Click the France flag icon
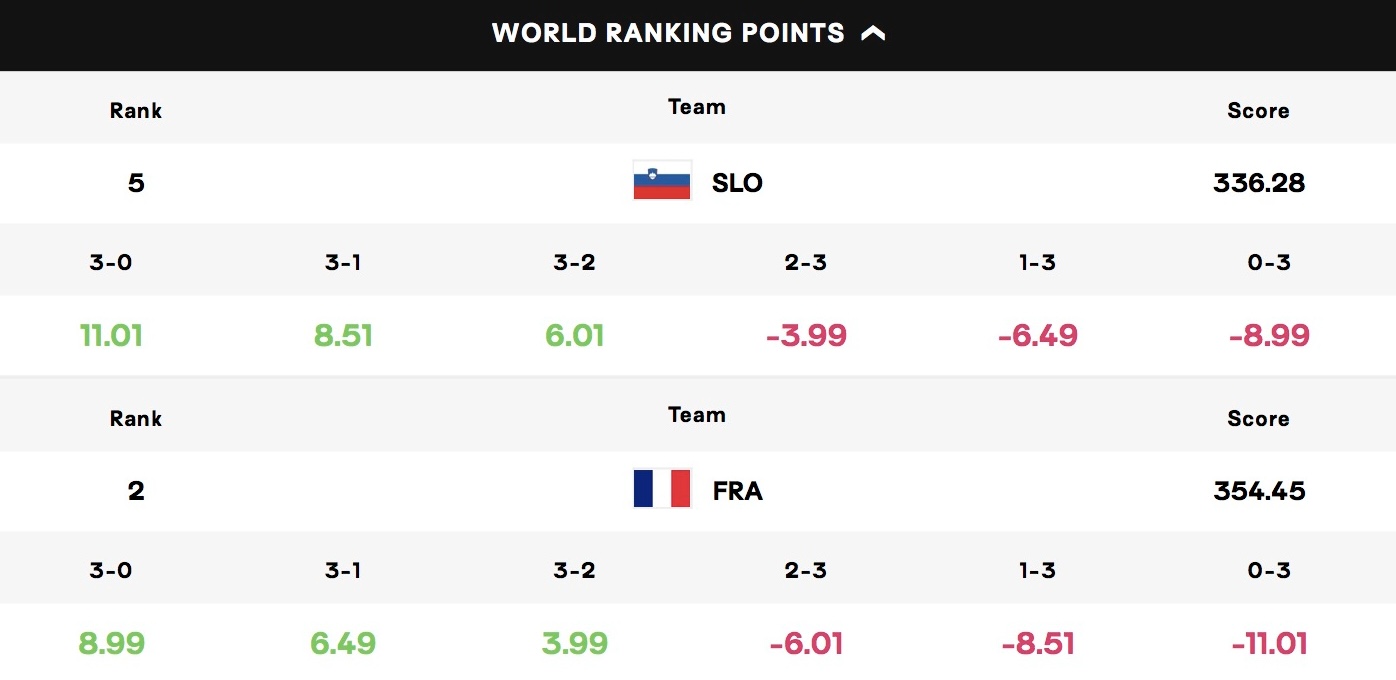The width and height of the screenshot is (1396, 680). [662, 489]
